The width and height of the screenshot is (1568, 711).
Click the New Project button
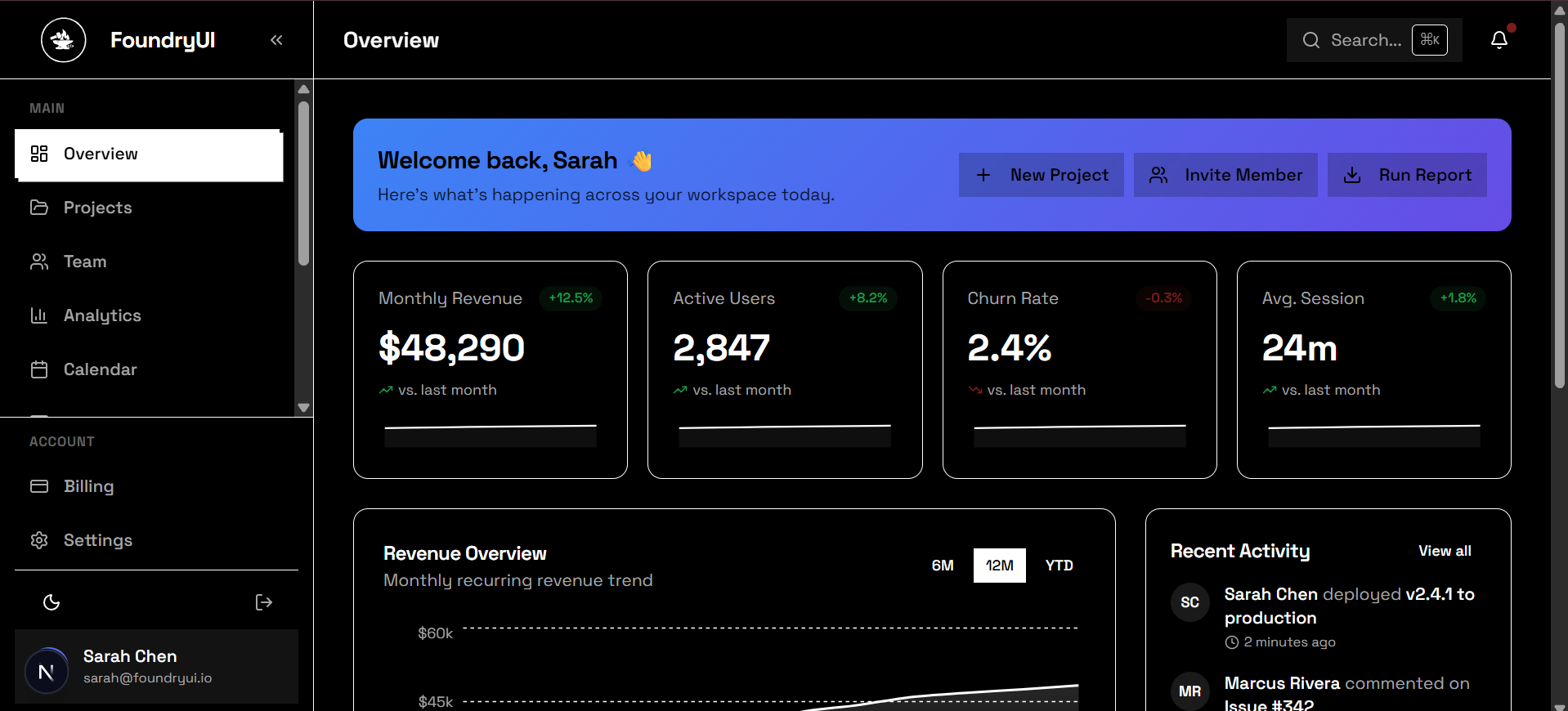pyautogui.click(x=1042, y=175)
